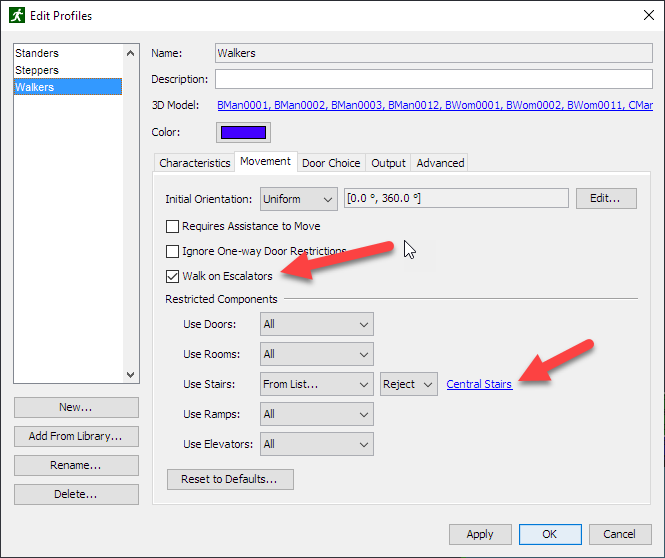The width and height of the screenshot is (665, 558).
Task: Open Initial Orientation Uniform dropdown
Action: 298,198
